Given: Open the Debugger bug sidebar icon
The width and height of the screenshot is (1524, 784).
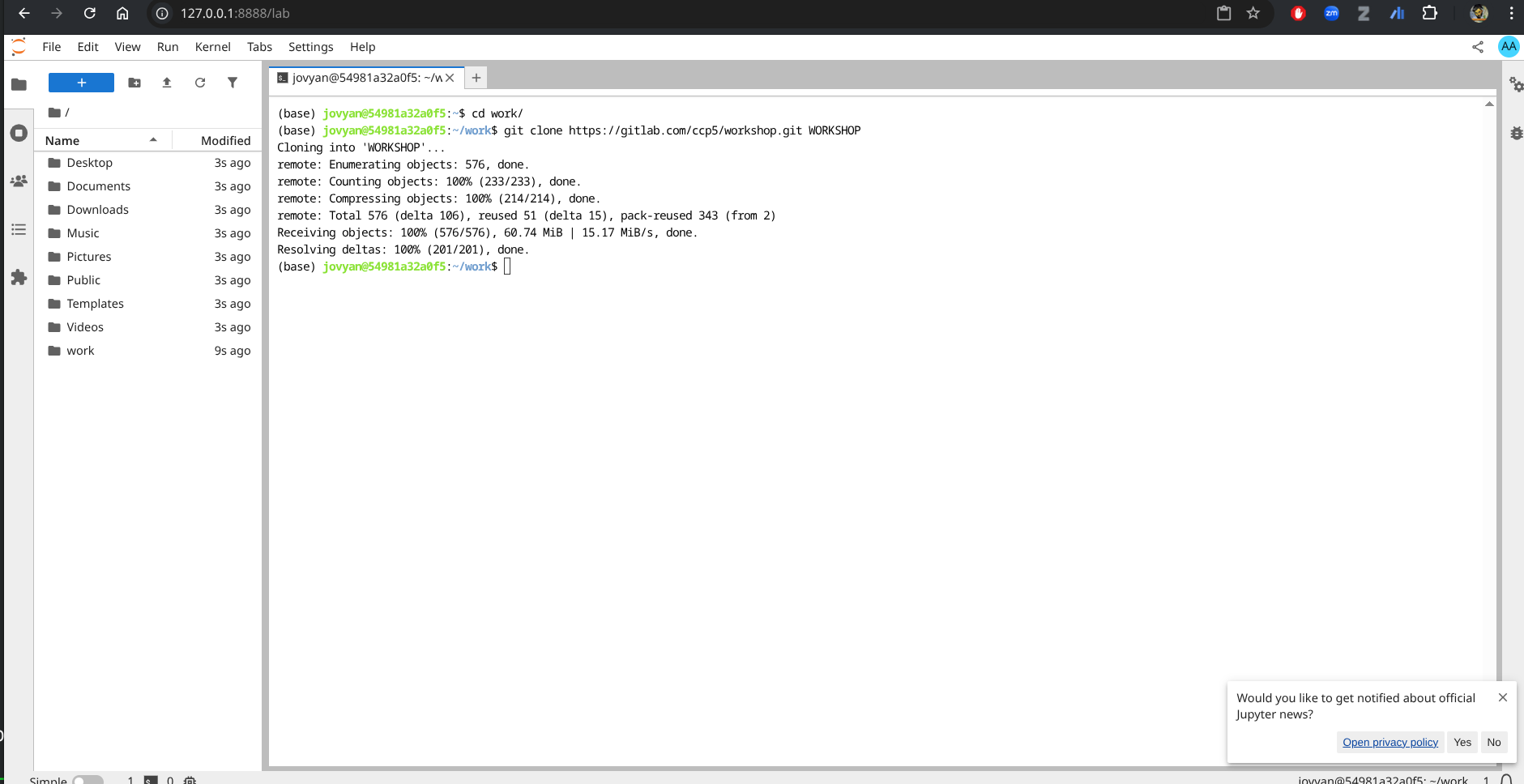Looking at the screenshot, I should coord(1516,133).
